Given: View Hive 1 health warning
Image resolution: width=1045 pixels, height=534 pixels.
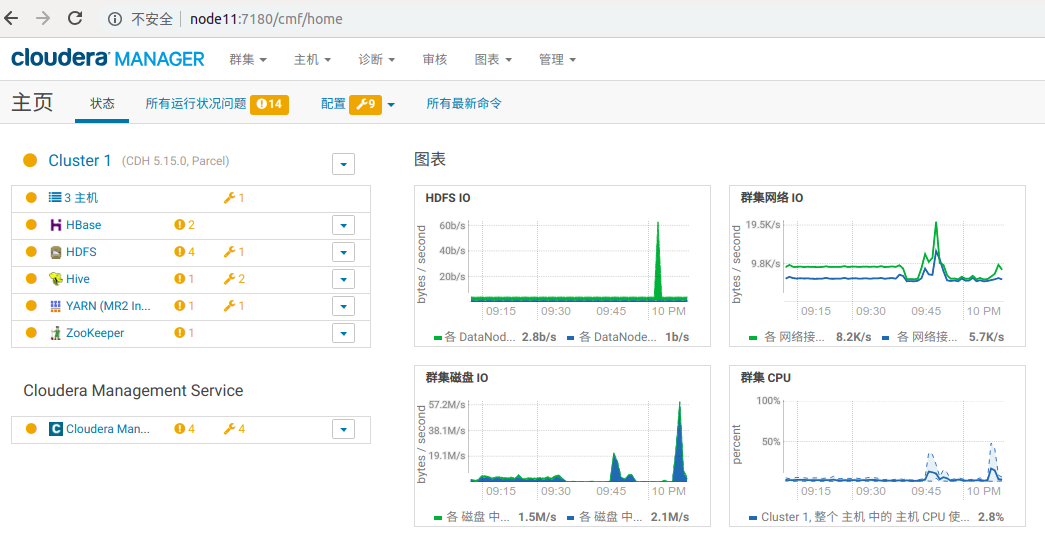Looking at the screenshot, I should (184, 279).
